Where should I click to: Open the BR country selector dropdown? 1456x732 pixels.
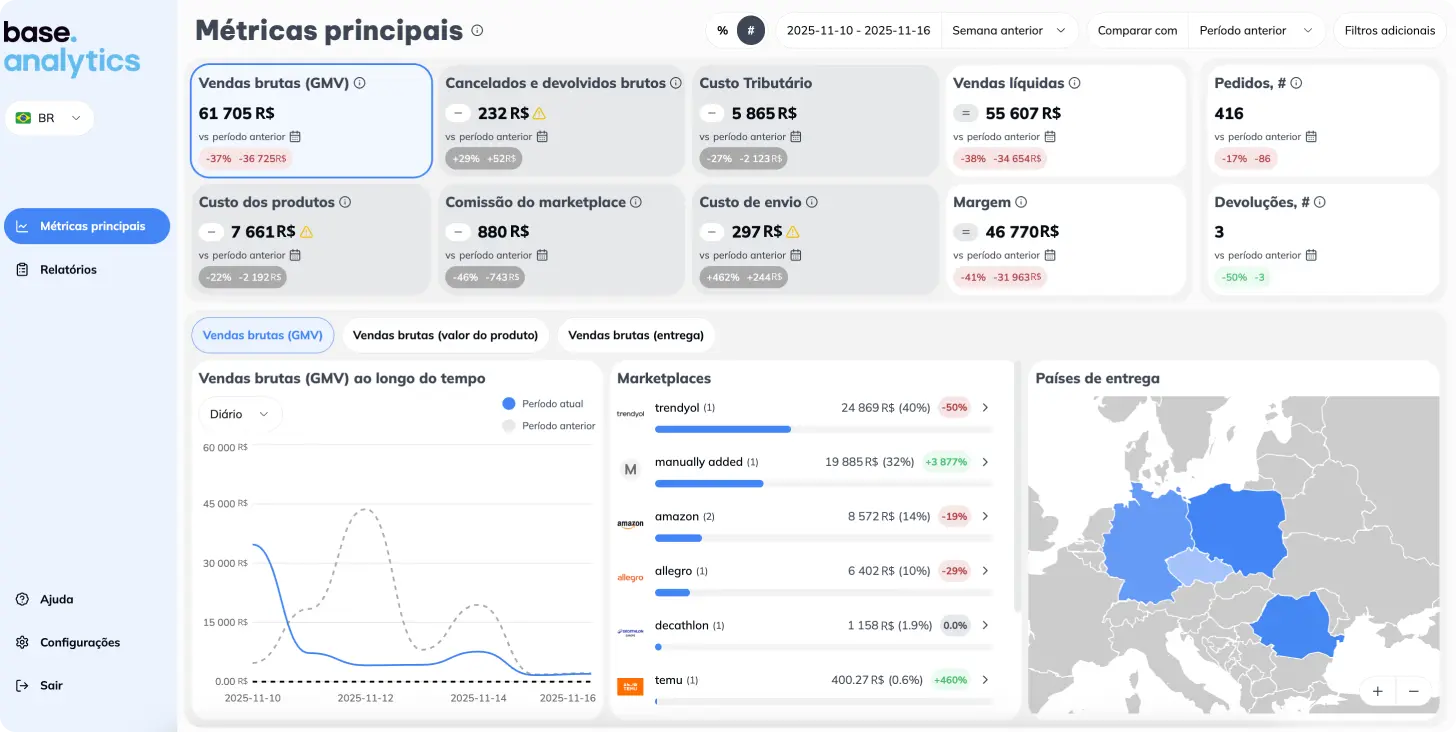click(49, 118)
